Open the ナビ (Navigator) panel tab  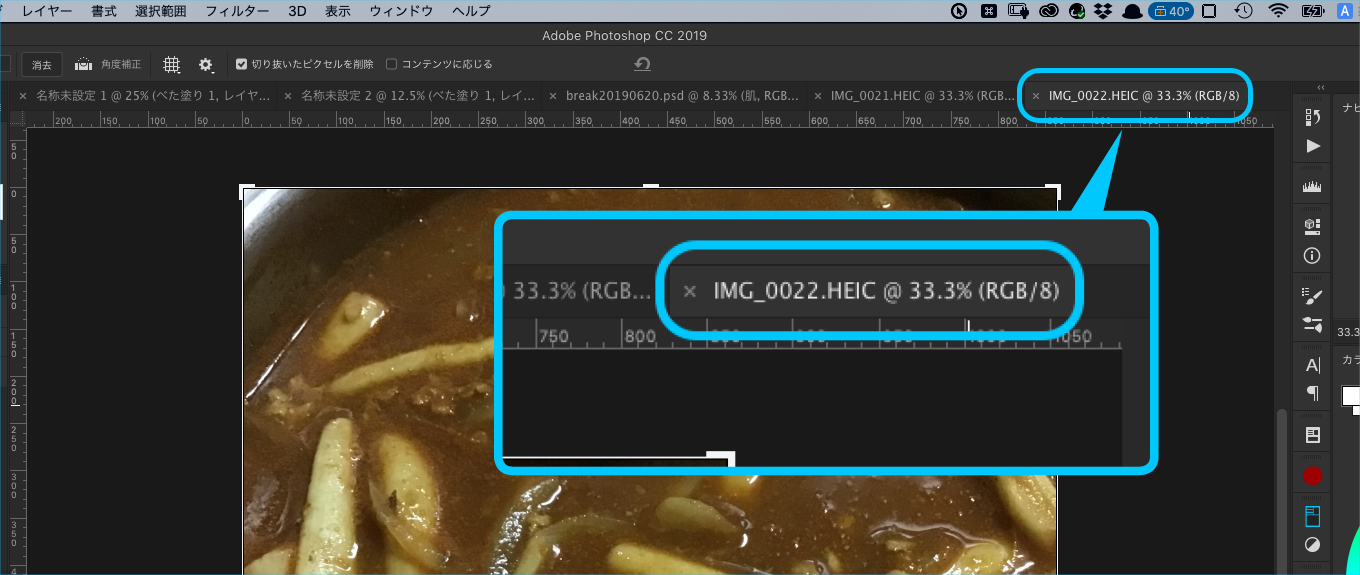[1350, 108]
